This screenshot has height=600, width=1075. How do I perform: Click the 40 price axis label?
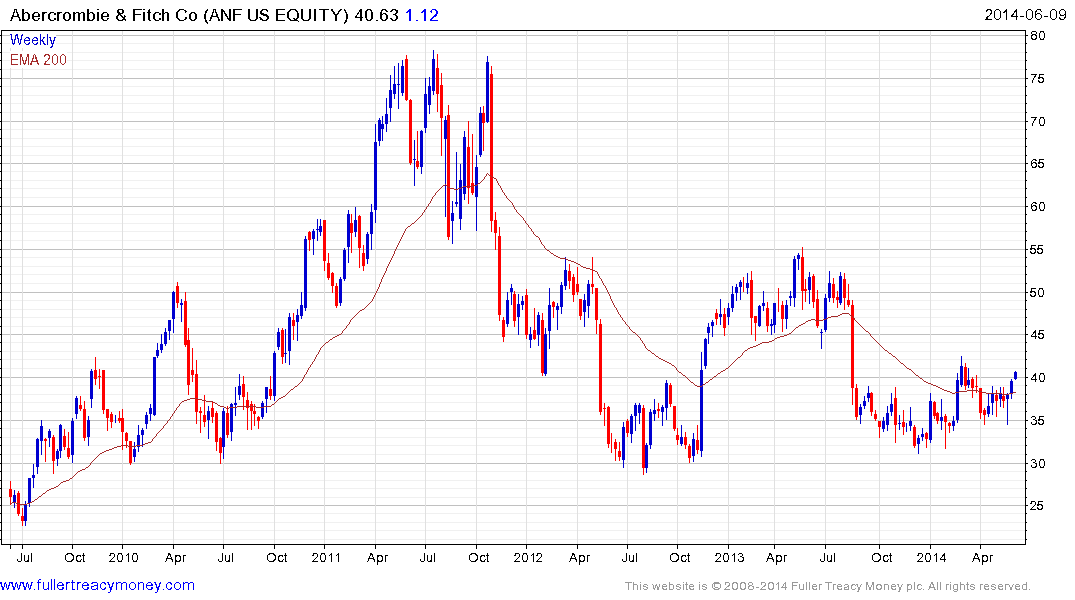(1038, 378)
